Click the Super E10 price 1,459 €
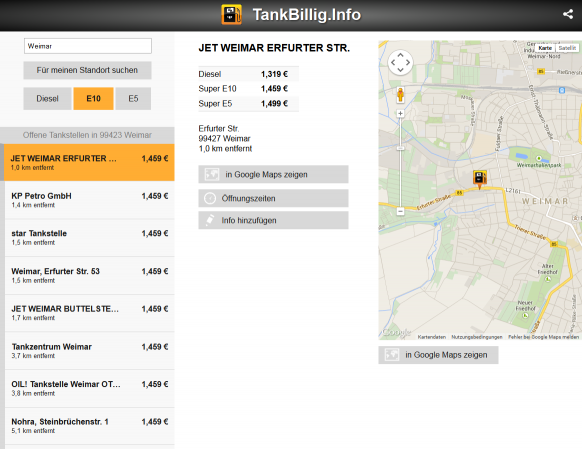This screenshot has width=582, height=449. [x=274, y=89]
